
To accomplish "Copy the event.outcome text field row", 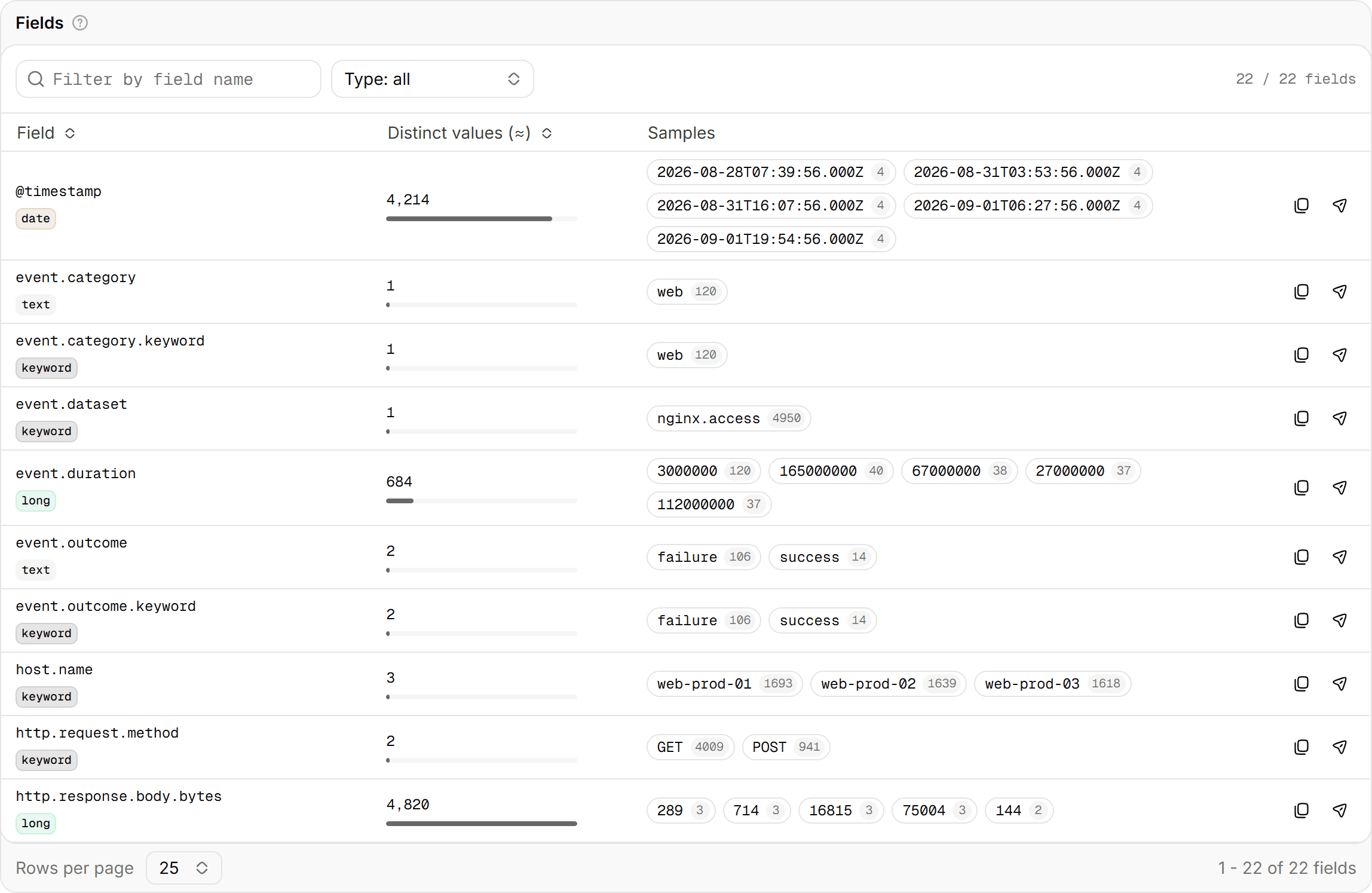I will pyautogui.click(x=1301, y=557).
